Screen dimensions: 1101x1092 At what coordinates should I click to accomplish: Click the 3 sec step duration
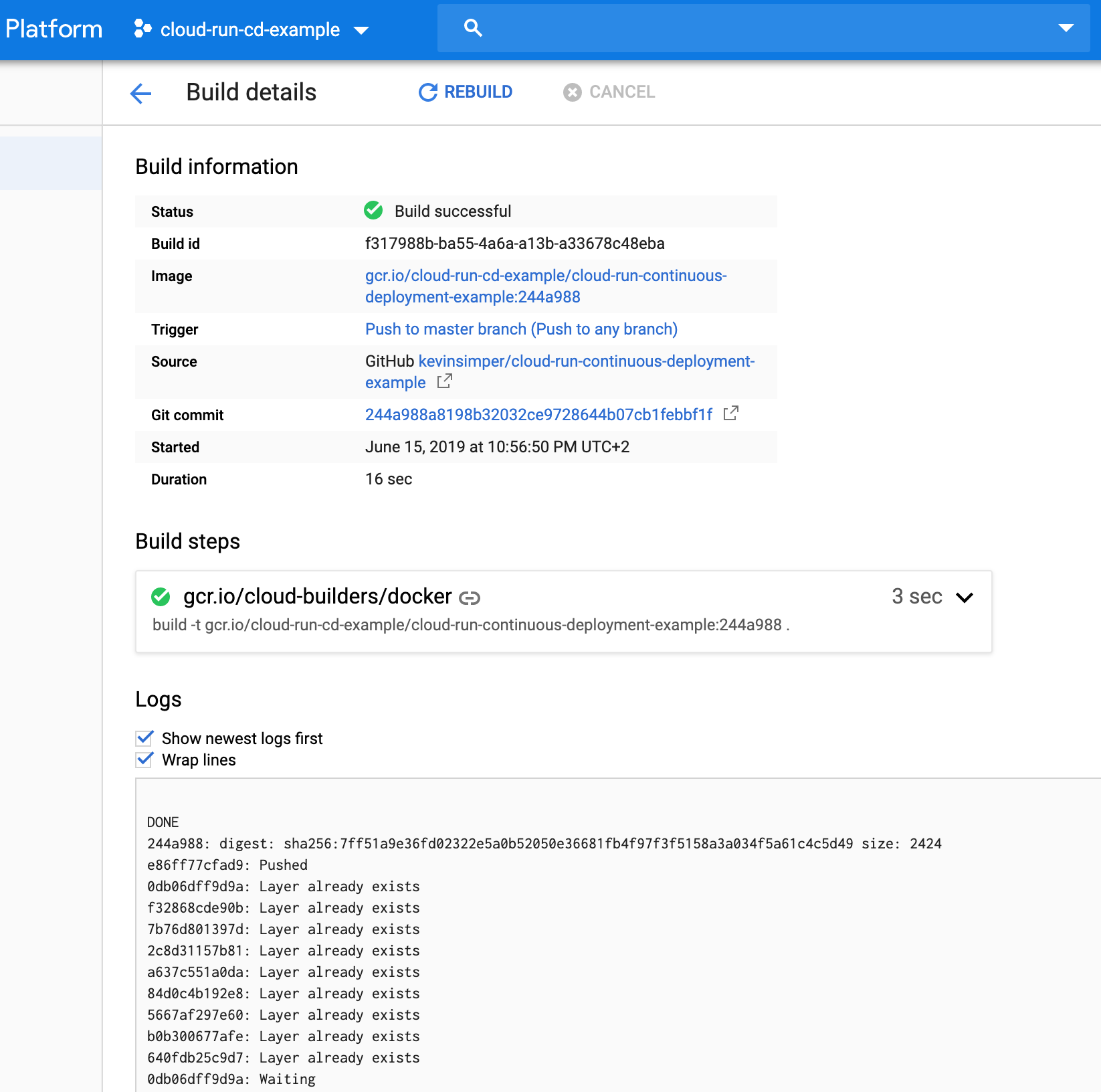(x=917, y=596)
